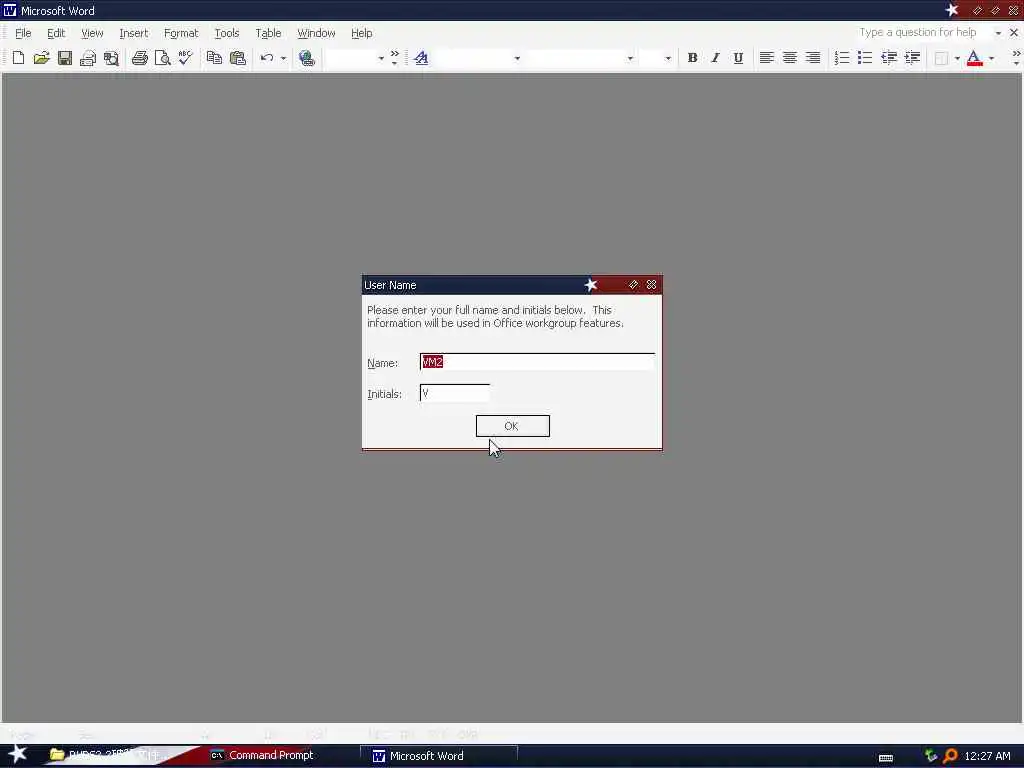
Task: Click the orange magnifier tray icon
Action: click(x=950, y=756)
